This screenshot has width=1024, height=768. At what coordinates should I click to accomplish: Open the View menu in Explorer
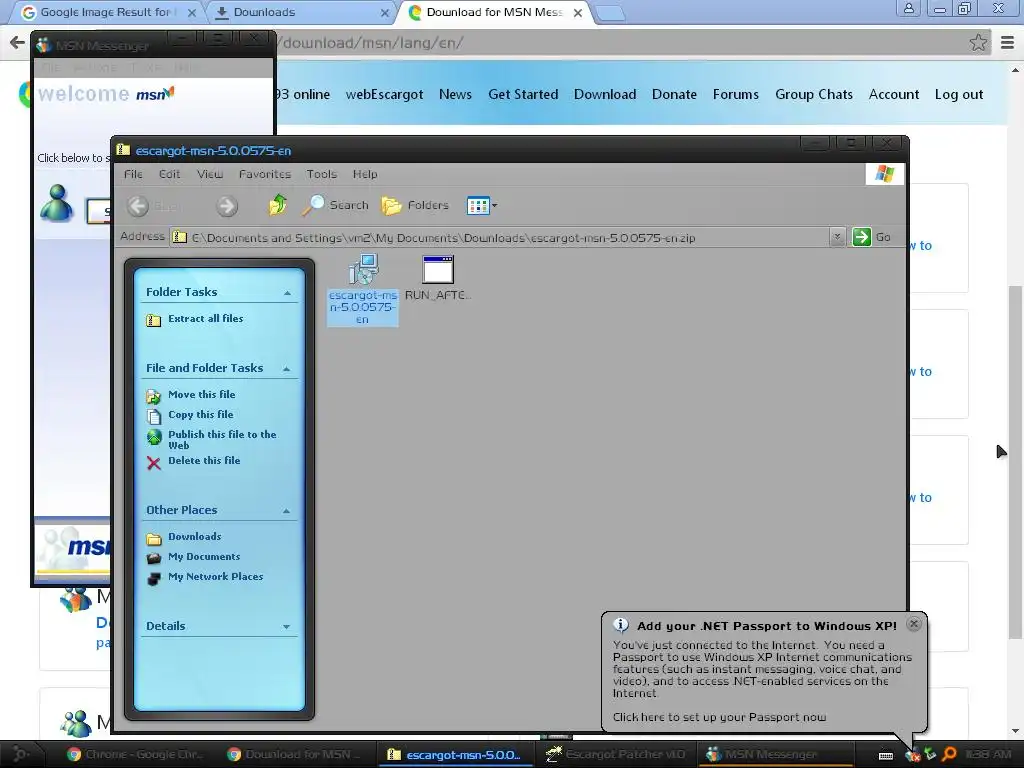pyautogui.click(x=210, y=174)
